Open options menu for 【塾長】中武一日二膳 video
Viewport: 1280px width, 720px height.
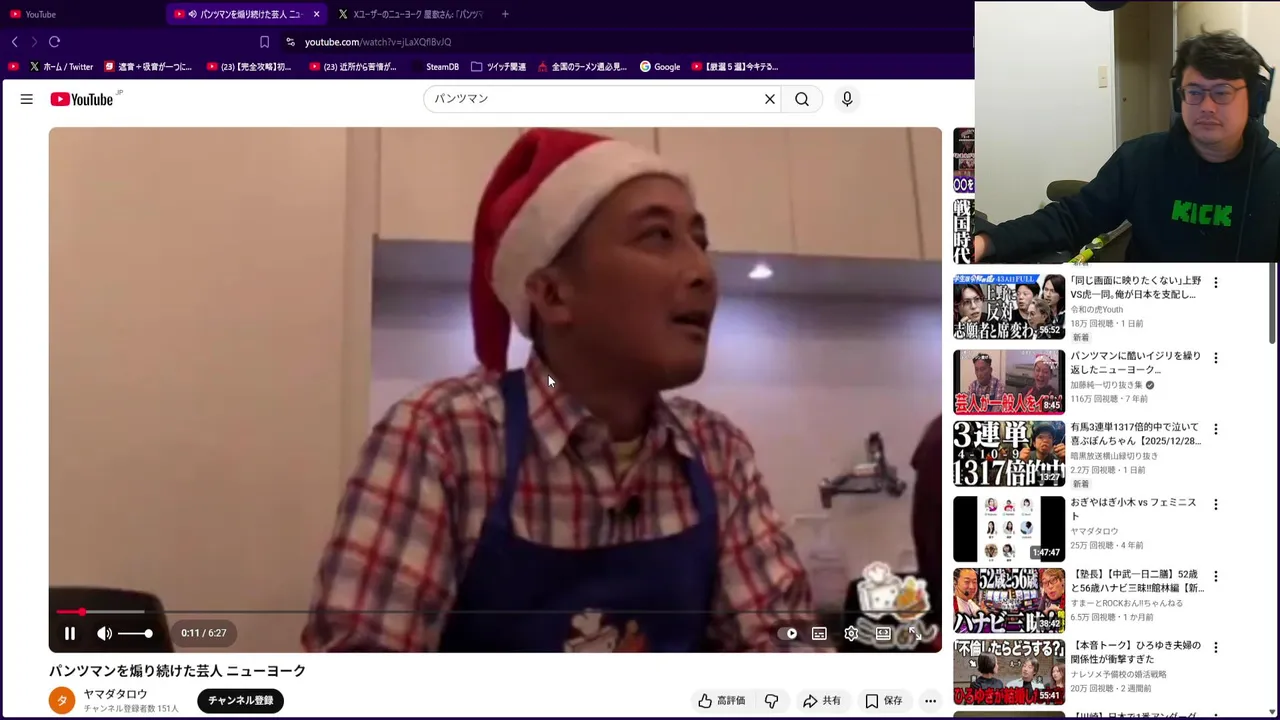[1216, 577]
